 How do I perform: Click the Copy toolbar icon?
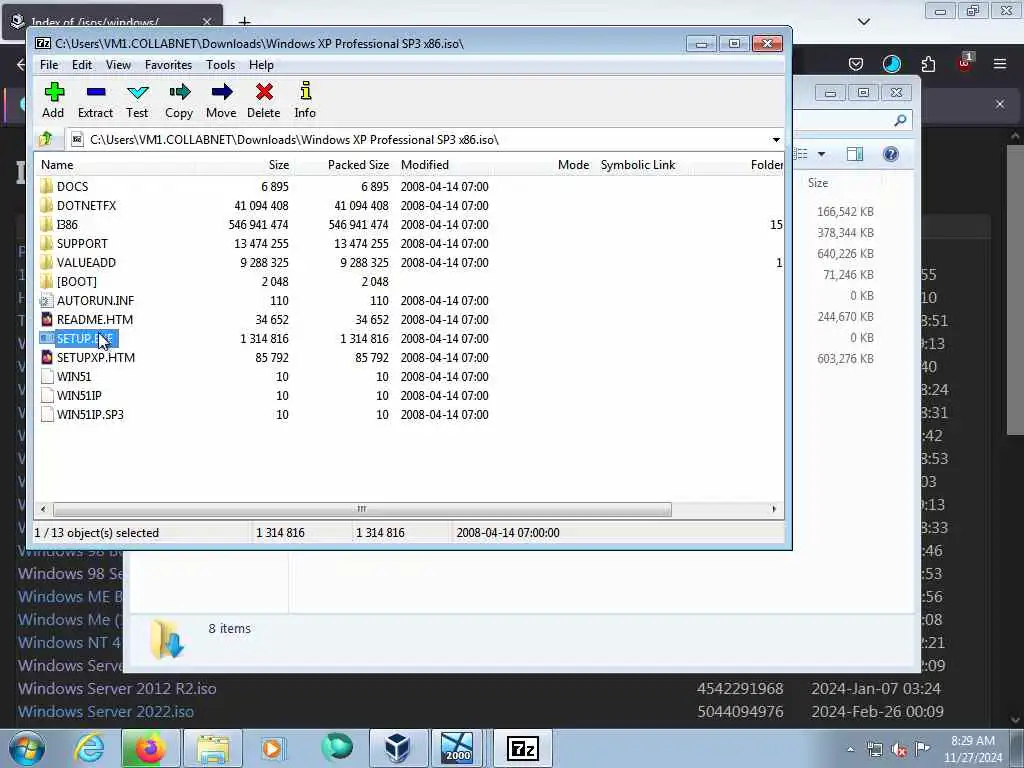179,92
